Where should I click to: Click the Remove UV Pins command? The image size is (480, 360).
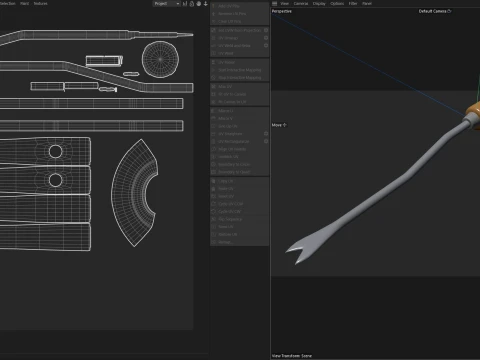point(239,14)
